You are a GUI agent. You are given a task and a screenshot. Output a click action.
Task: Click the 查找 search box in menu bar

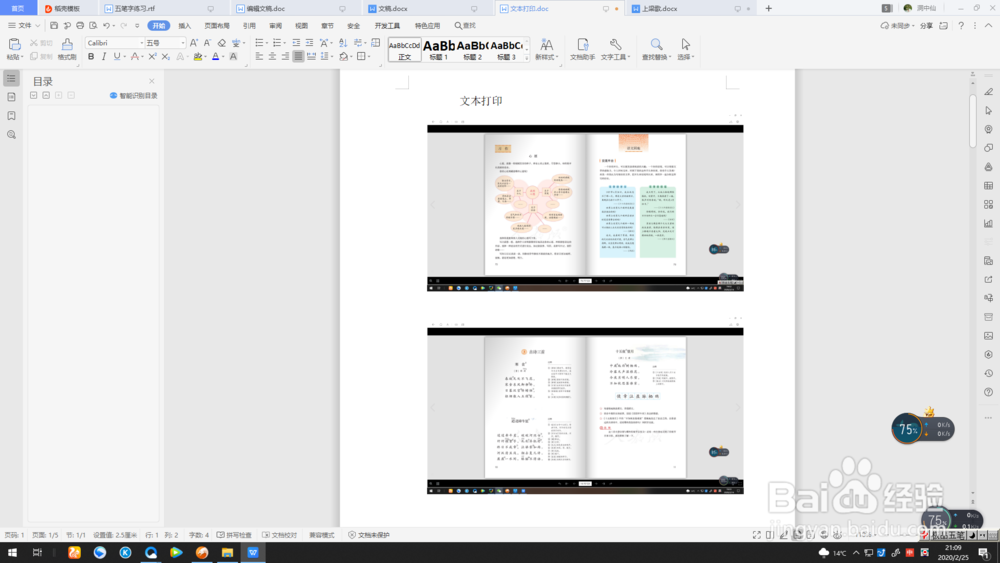tap(465, 26)
